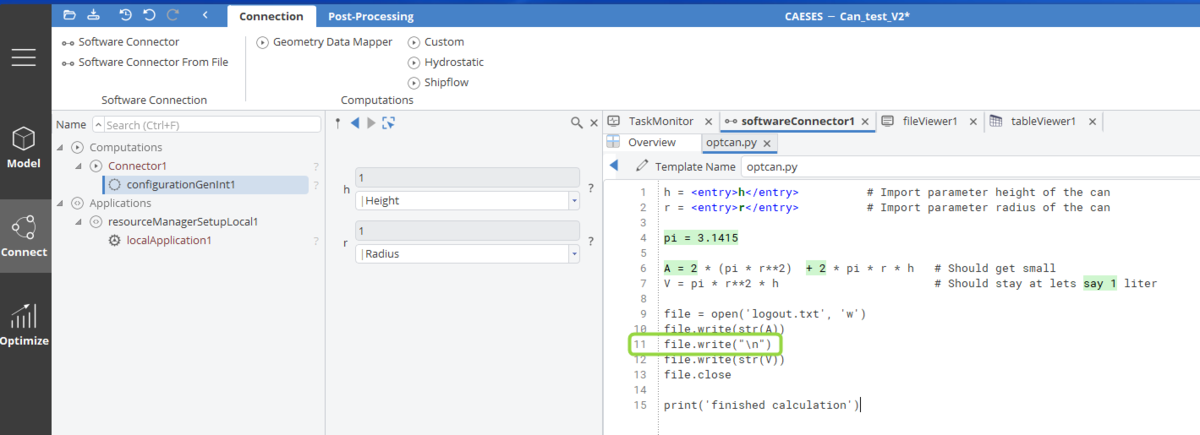Collapse the Connector1 tree node
This screenshot has width=1200, height=435.
point(78,166)
